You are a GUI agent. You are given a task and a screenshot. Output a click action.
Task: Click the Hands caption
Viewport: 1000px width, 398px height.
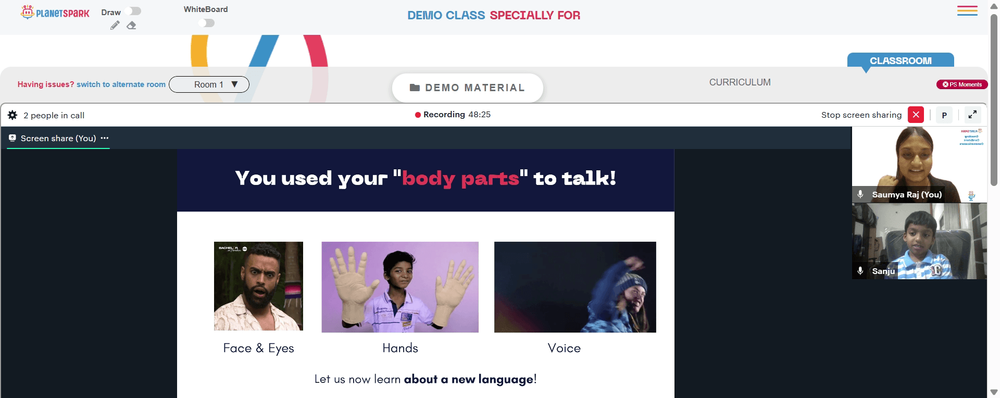(400, 348)
